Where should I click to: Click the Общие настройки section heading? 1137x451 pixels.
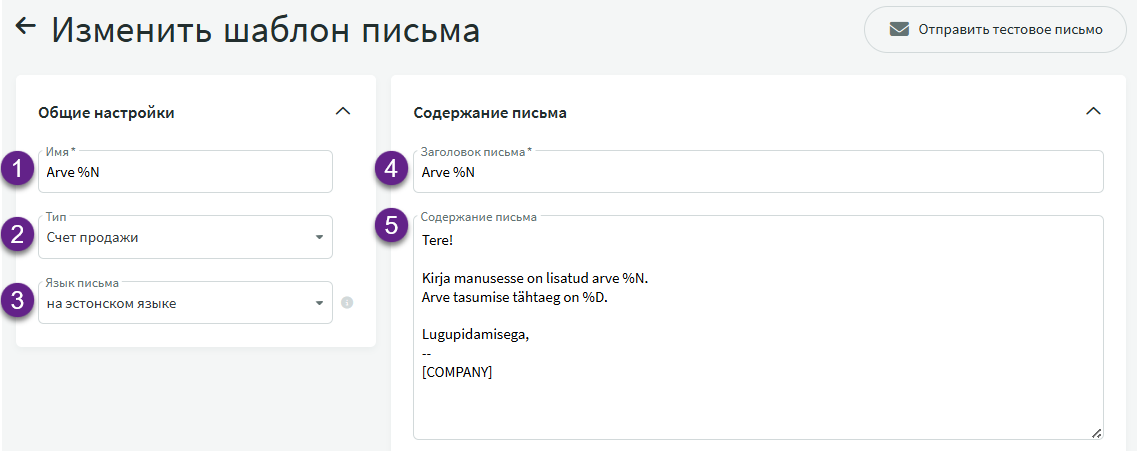106,113
